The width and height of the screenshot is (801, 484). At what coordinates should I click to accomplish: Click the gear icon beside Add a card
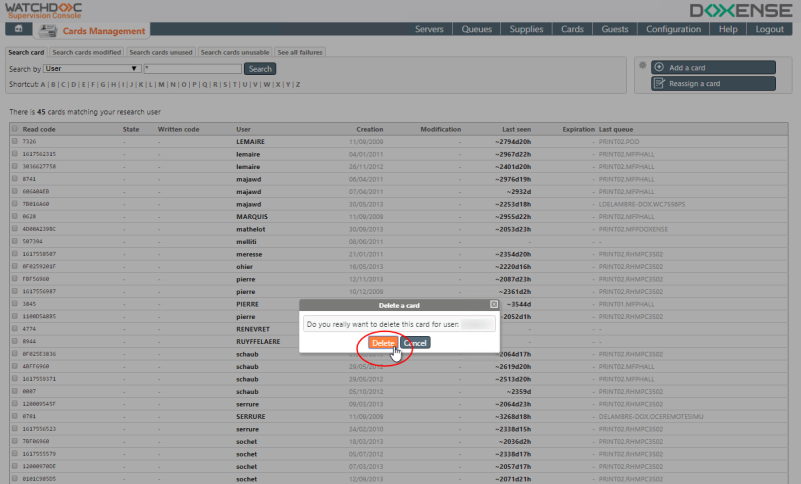coord(641,65)
